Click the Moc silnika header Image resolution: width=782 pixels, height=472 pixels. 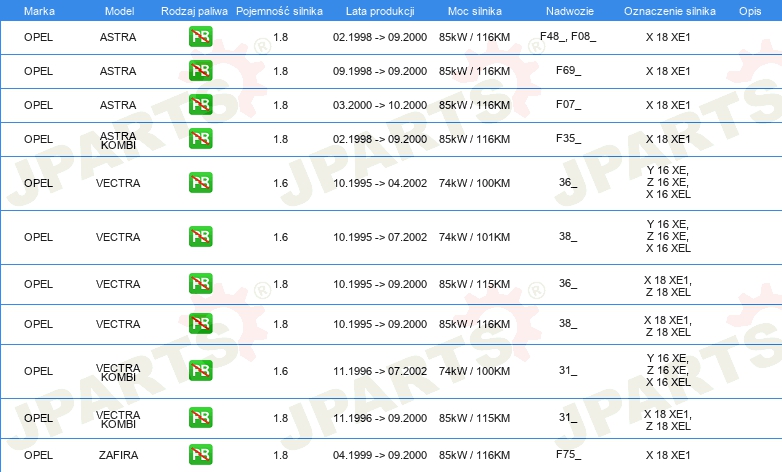475,11
